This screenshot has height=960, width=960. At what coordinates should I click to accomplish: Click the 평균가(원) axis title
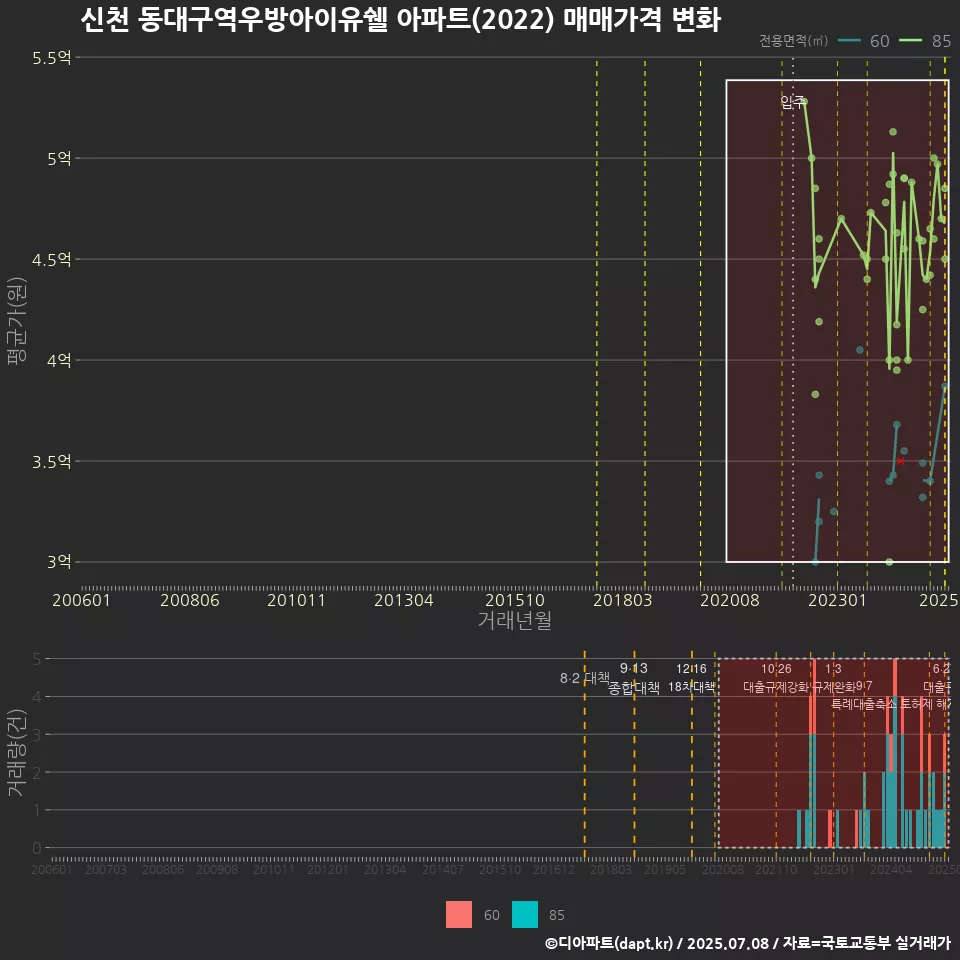[x=17, y=321]
